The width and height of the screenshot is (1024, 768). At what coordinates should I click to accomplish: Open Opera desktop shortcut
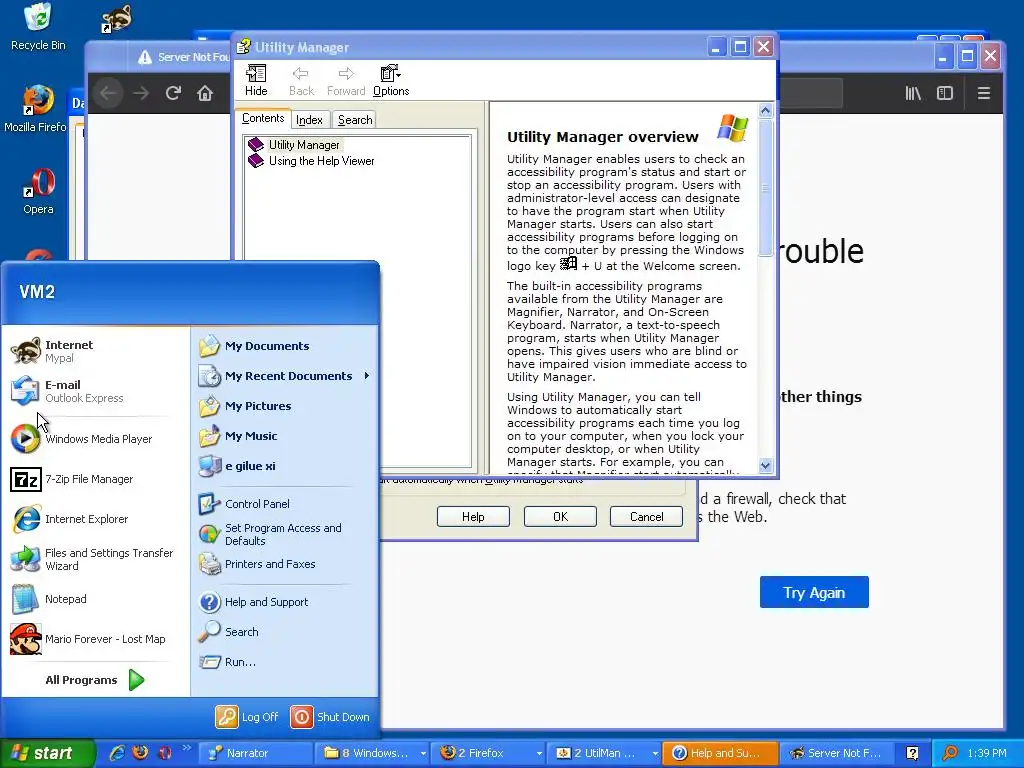tap(38, 191)
